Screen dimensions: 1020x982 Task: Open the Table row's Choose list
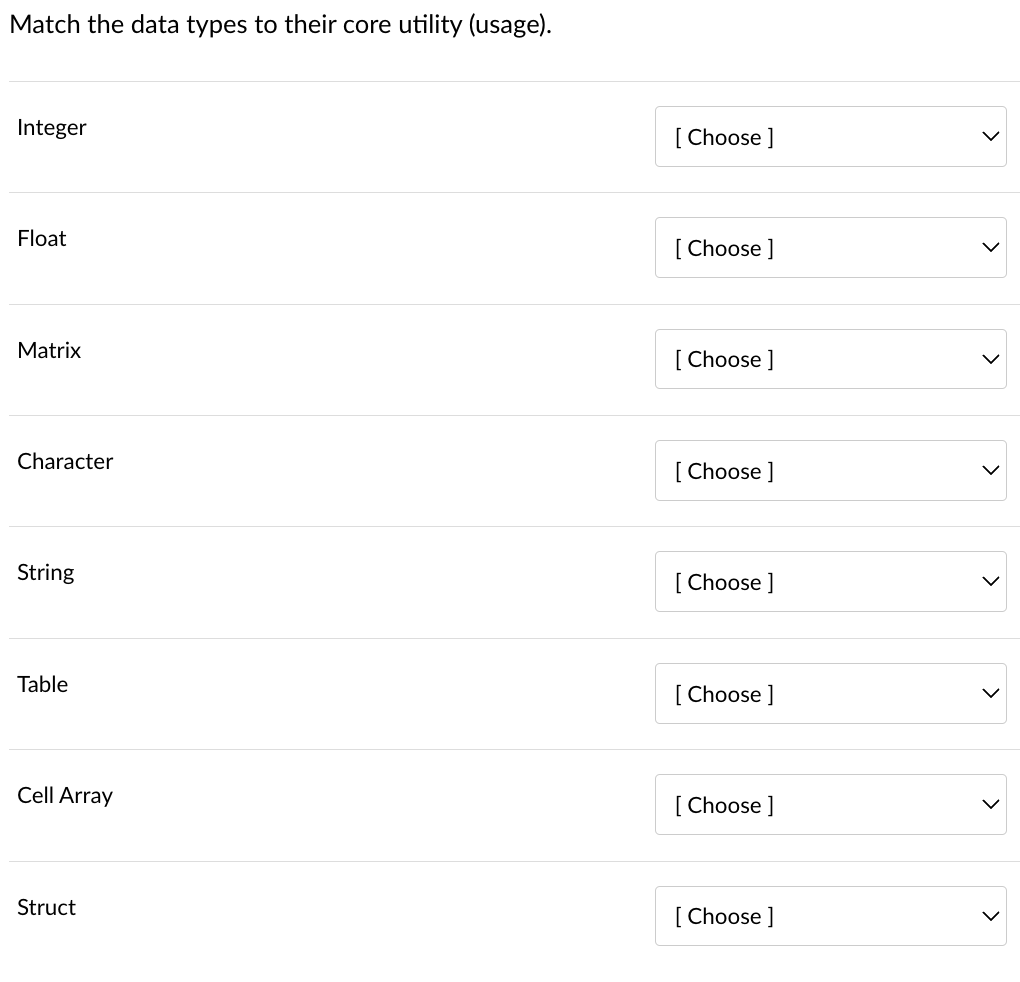click(x=830, y=694)
